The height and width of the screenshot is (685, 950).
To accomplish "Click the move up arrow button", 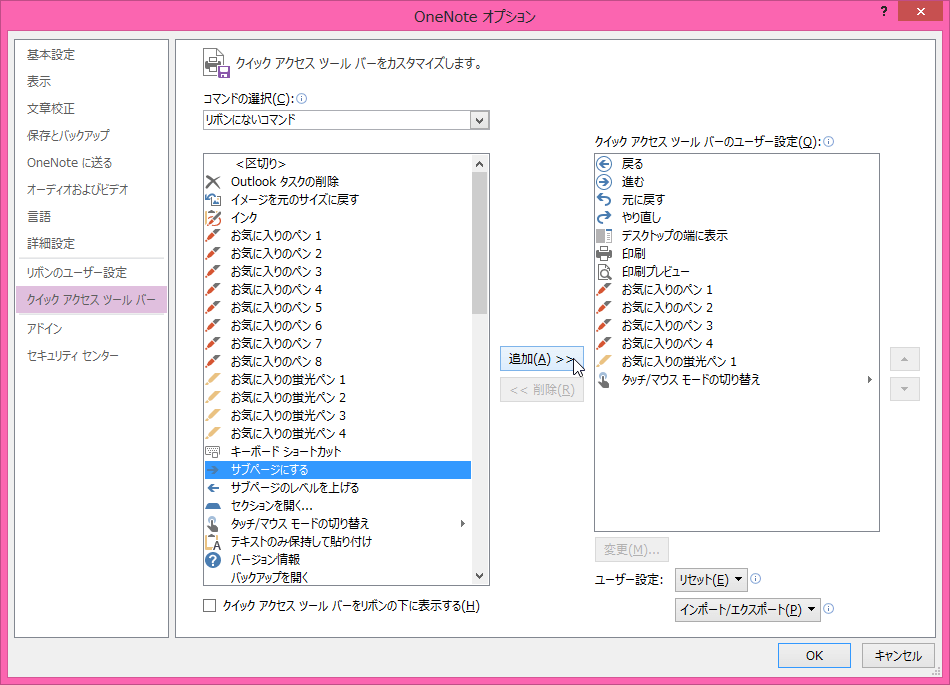I will (905, 359).
